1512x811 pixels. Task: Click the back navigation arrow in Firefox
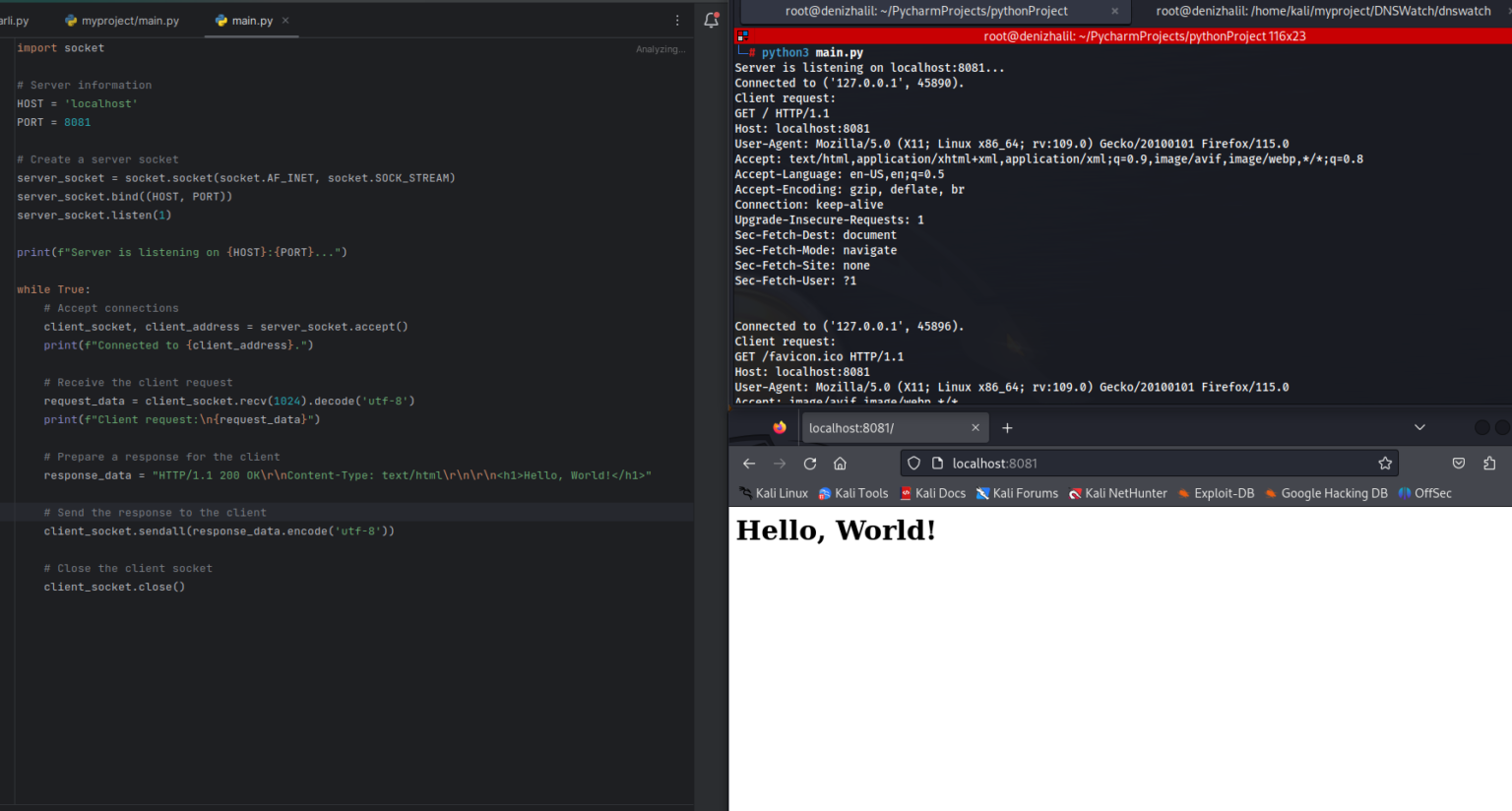[x=748, y=463]
